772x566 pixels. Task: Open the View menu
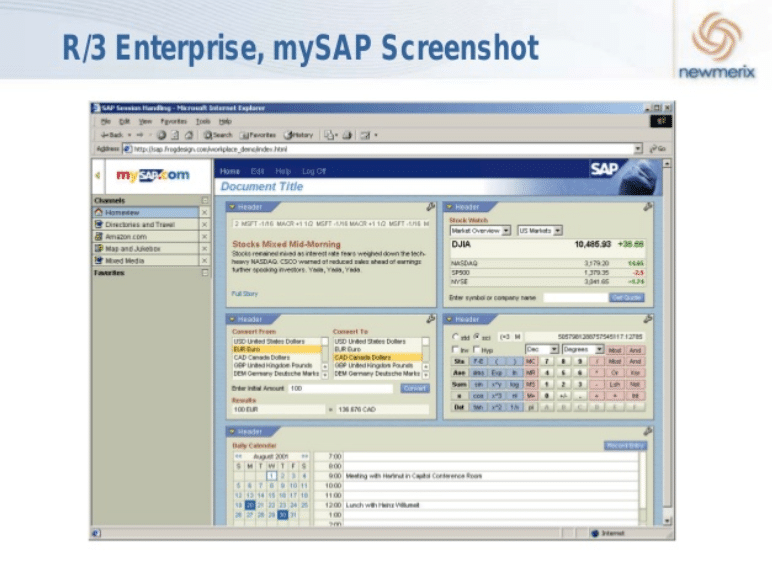coord(145,121)
